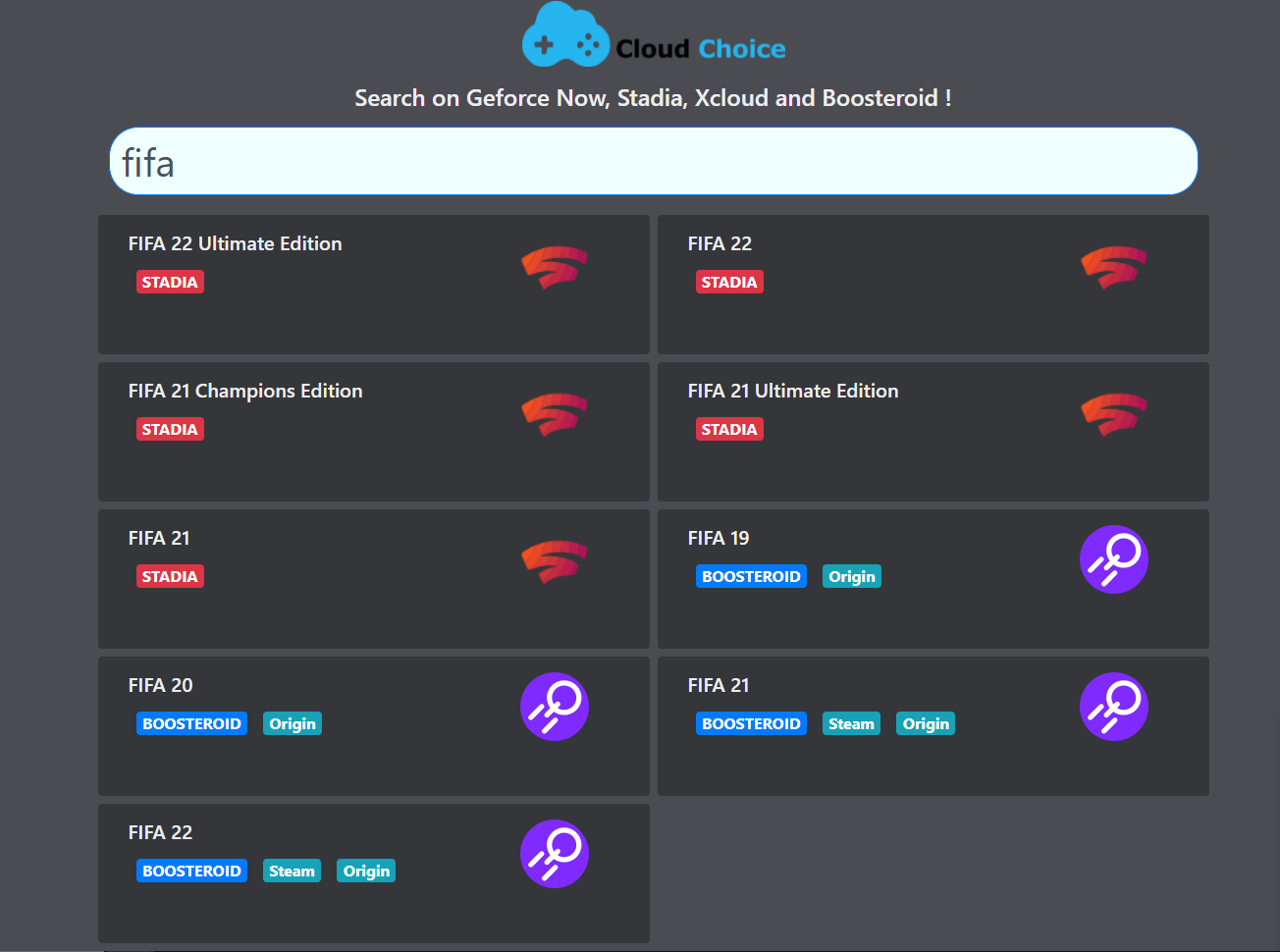Select the Stadia logo on FIFA 21 Champions Edition

[x=555, y=414]
